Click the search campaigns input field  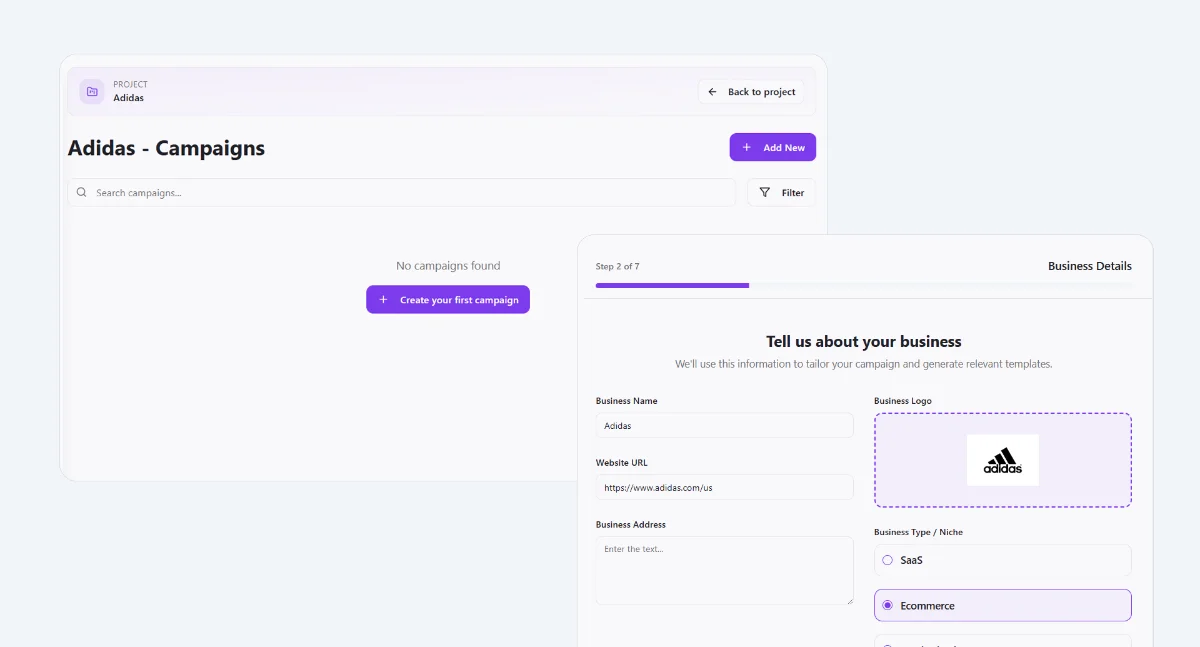coord(402,192)
